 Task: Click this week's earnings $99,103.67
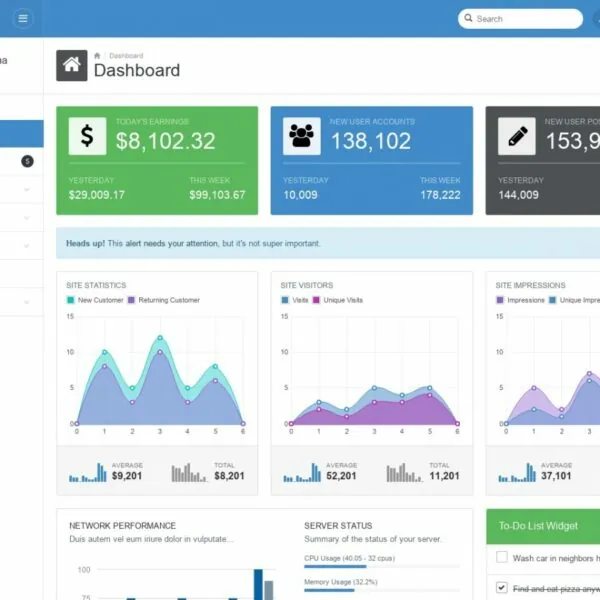(x=217, y=195)
